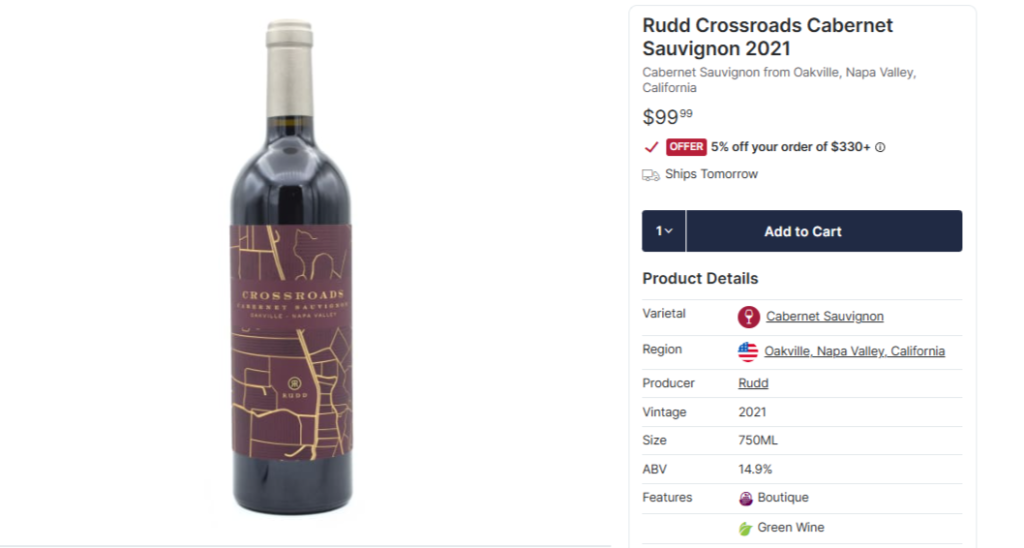Click the Ships Tomorrow text
This screenshot has height=548, width=1024.
[711, 175]
